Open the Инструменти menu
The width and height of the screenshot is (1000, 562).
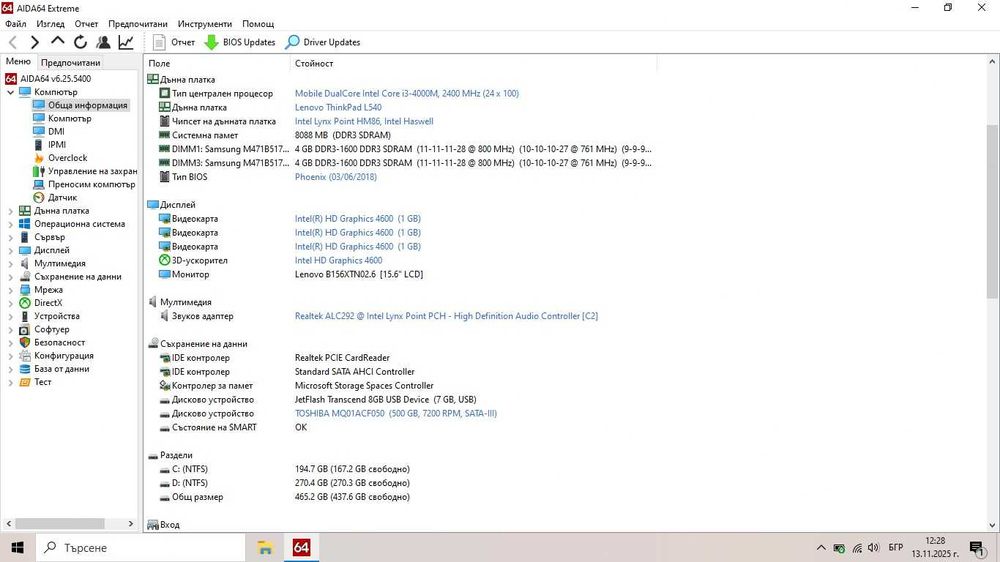click(205, 24)
